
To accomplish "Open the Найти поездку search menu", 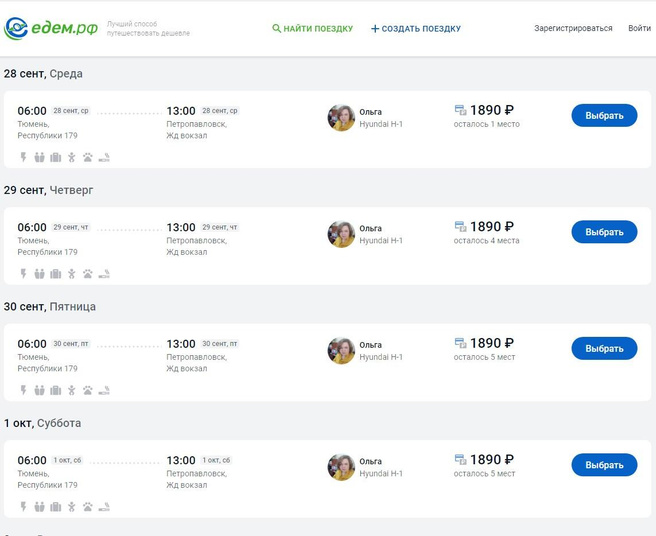I will 312,29.
